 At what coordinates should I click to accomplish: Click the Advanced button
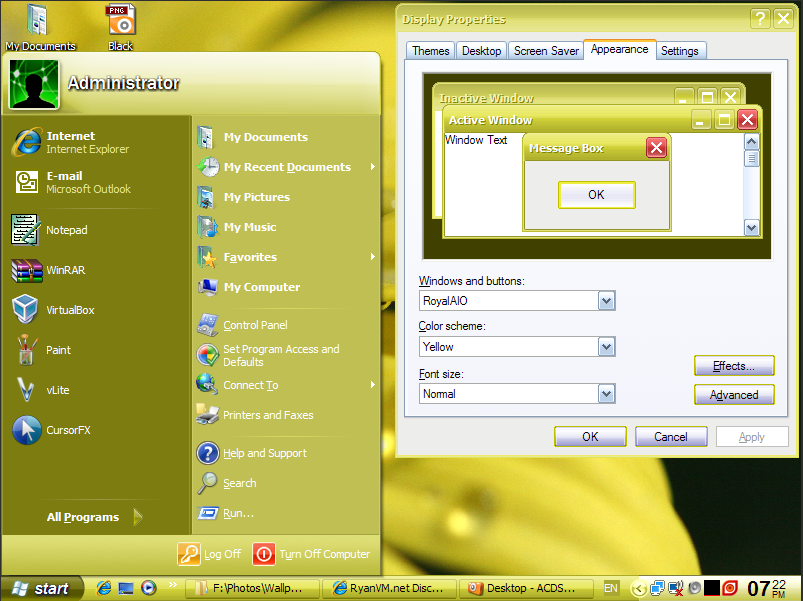tap(734, 395)
